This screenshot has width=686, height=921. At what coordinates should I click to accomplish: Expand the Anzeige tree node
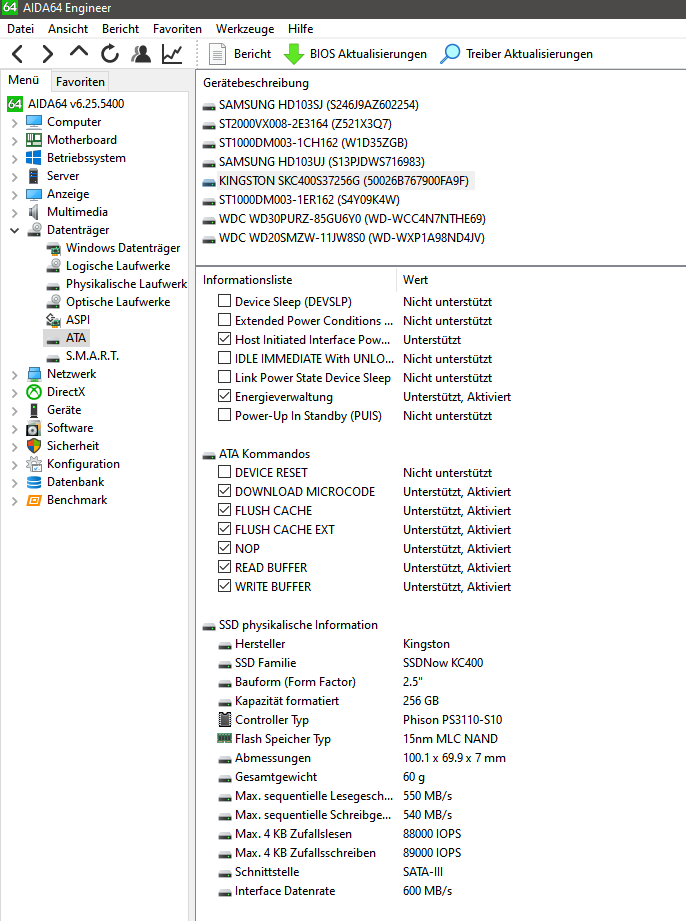pyautogui.click(x=15, y=195)
